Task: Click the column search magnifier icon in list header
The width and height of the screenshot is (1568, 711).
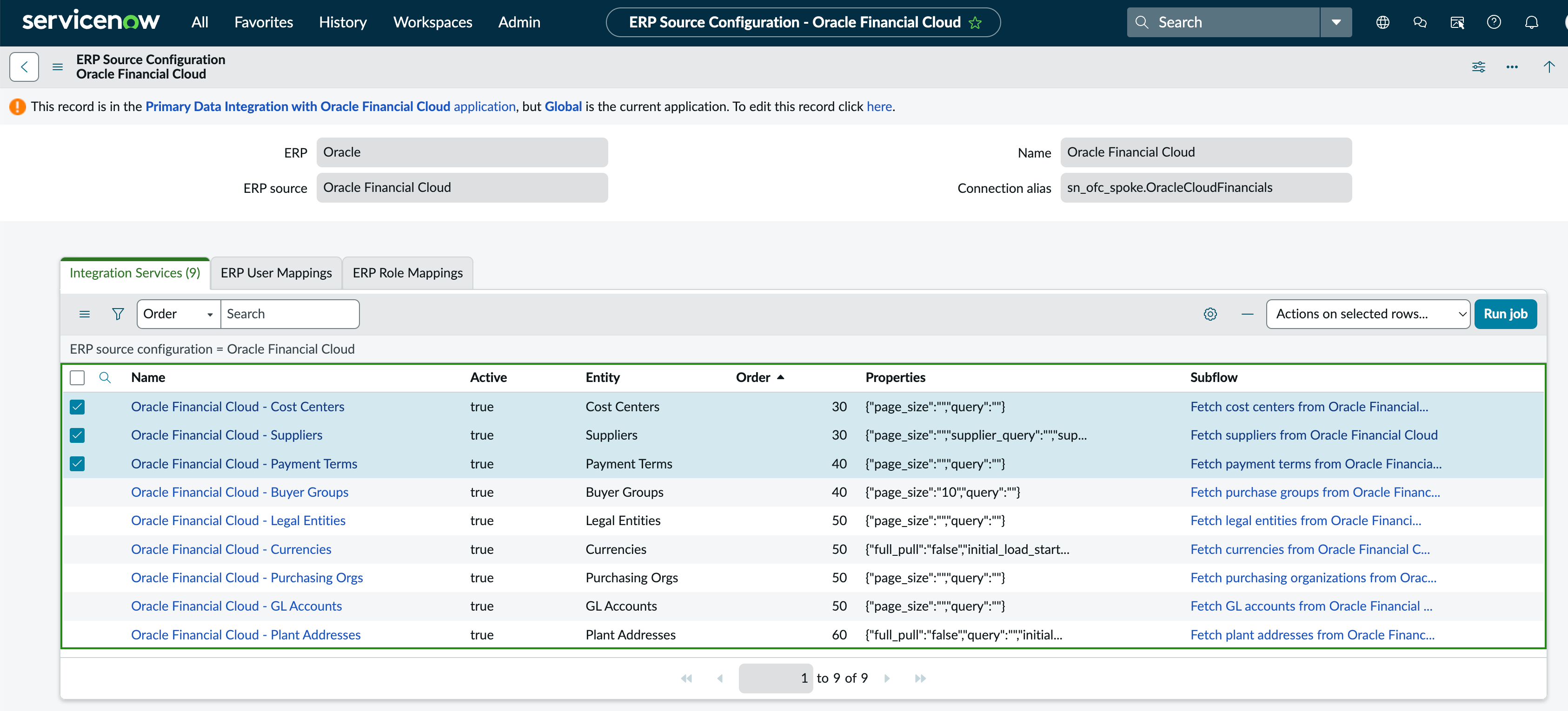Action: pyautogui.click(x=105, y=377)
